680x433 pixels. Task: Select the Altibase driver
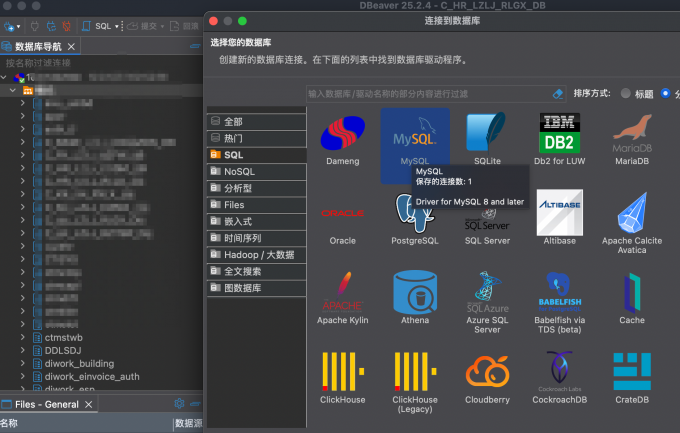pyautogui.click(x=559, y=217)
